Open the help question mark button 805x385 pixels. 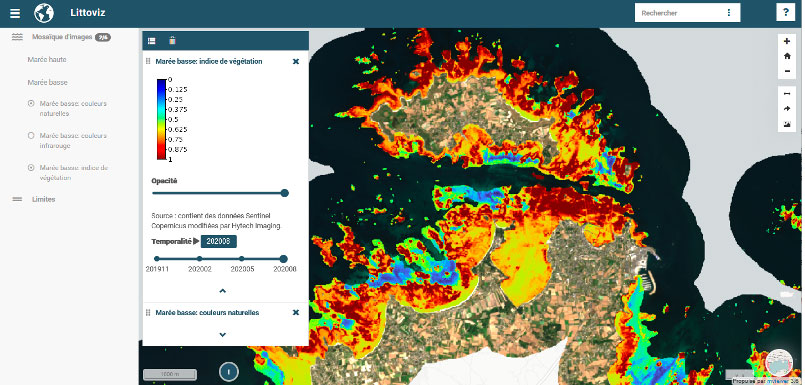[x=785, y=13]
